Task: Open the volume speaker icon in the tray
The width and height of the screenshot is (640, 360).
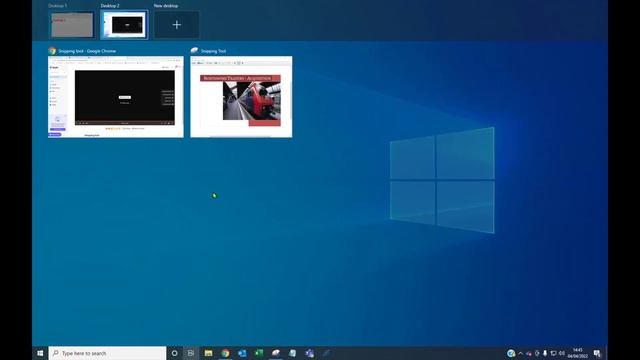Action: (562, 353)
